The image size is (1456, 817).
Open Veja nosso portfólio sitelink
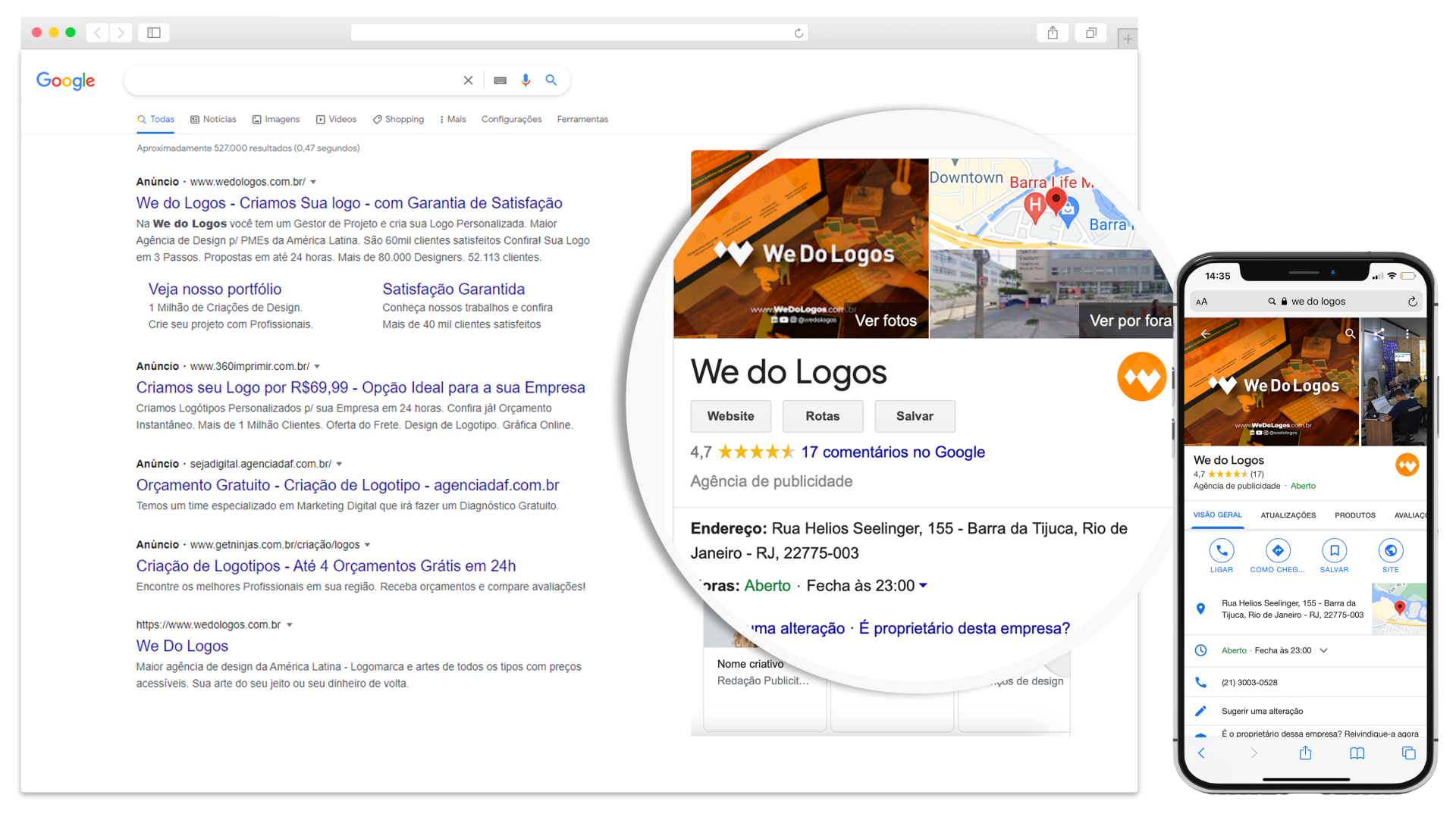(x=215, y=289)
